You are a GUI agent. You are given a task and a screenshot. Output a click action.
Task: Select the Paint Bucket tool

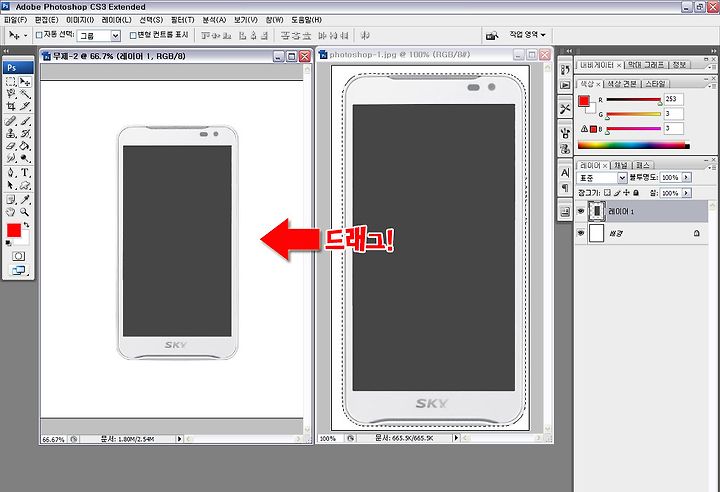25,146
